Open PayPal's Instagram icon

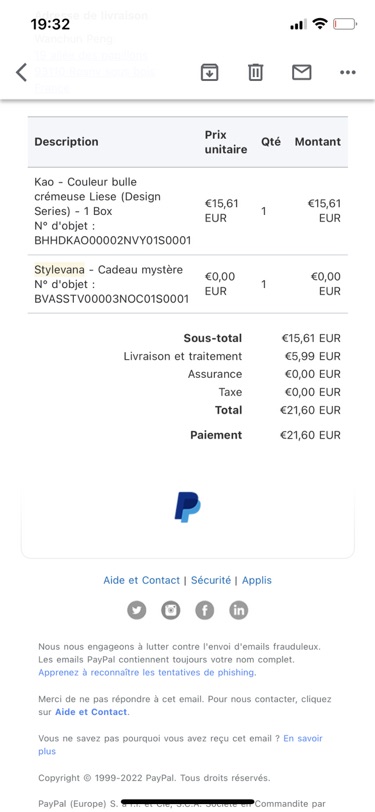(170, 610)
